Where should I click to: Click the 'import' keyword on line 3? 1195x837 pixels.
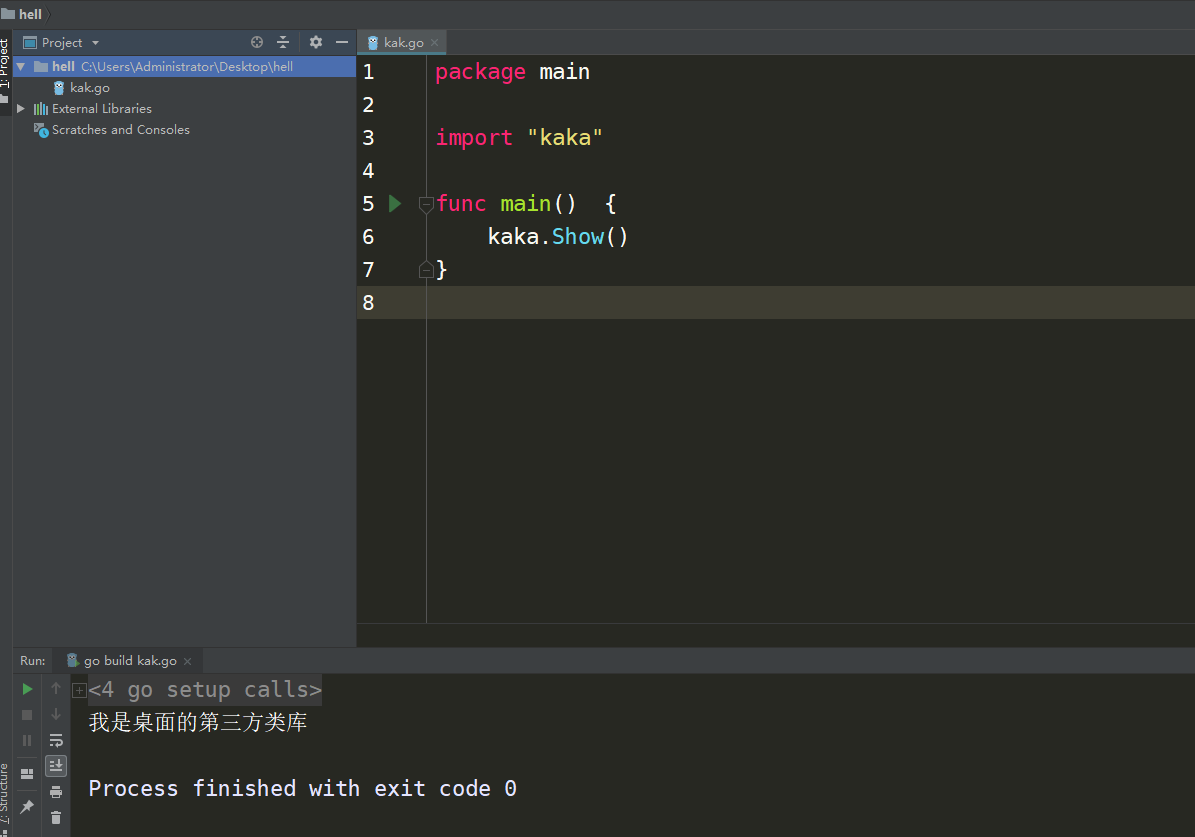pyautogui.click(x=474, y=138)
